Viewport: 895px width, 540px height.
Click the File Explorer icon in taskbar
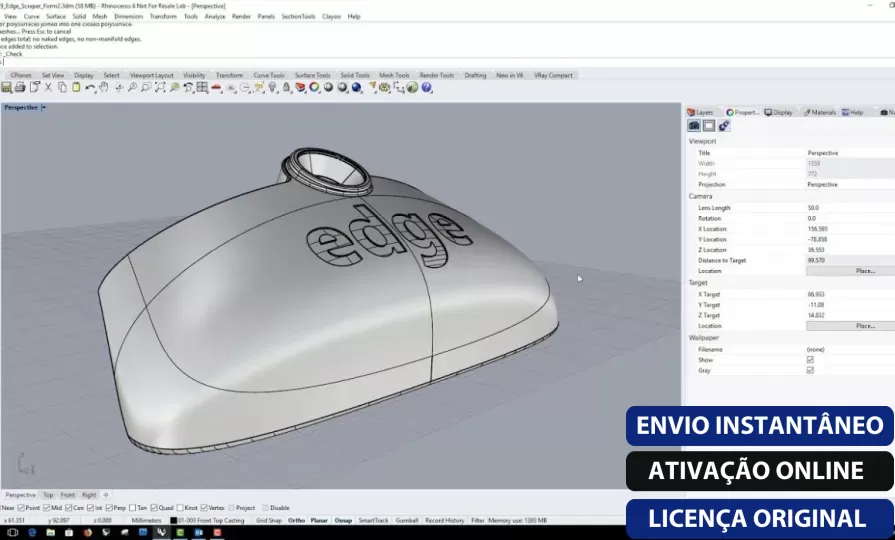pyautogui.click(x=50, y=533)
